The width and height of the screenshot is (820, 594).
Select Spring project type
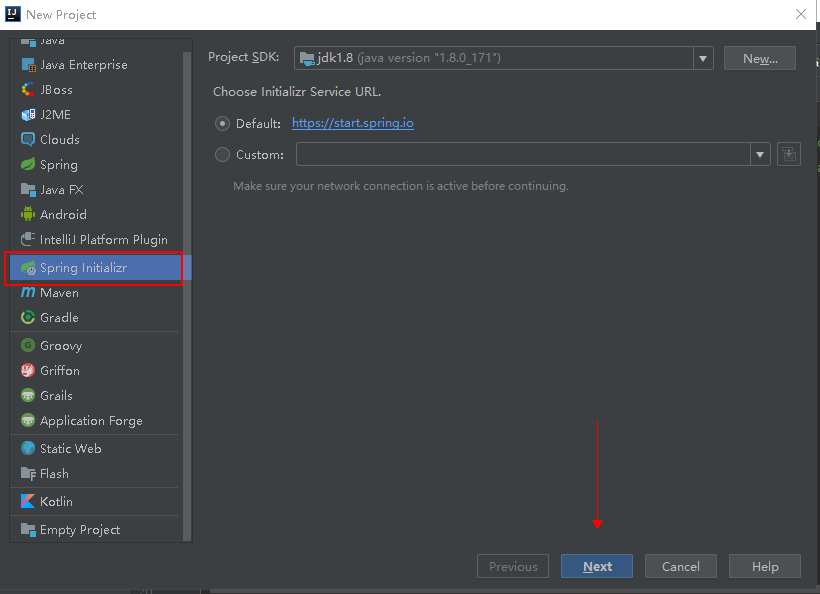96,165
